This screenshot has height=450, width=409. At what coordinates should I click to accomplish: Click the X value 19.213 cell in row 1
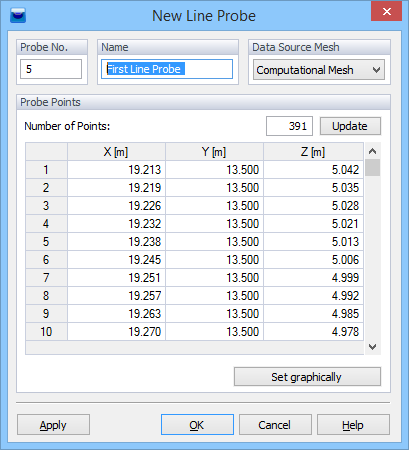[116, 170]
